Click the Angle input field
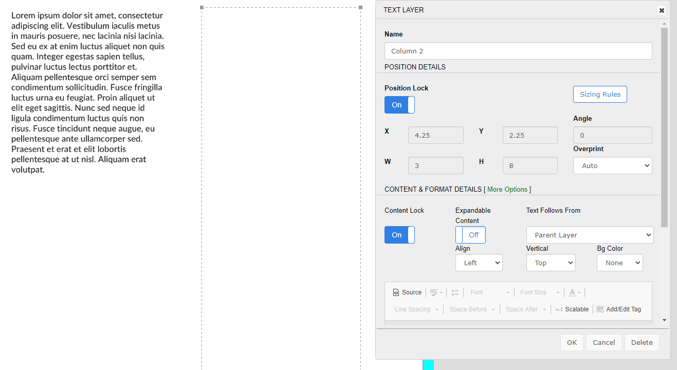Screen dimensions: 677x370 tap(612, 135)
